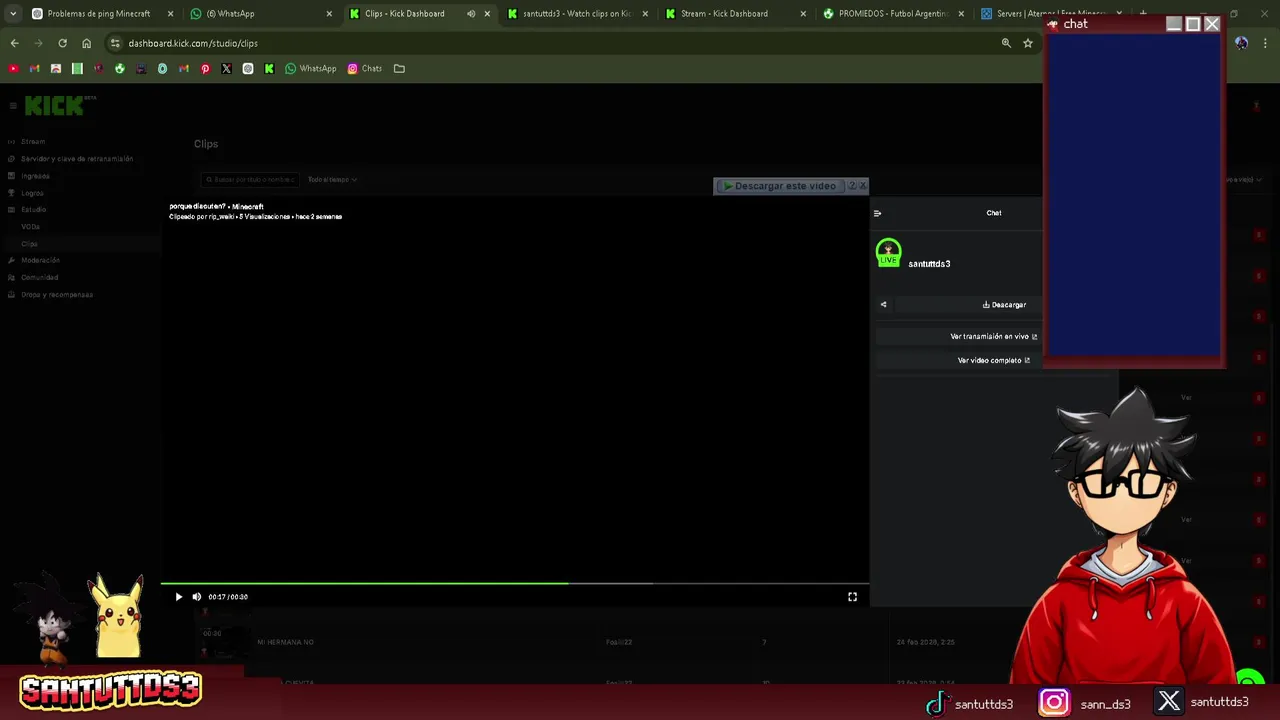Close the Problemas de ping Minecraft tab
This screenshot has width=1280, height=720.
point(170,14)
